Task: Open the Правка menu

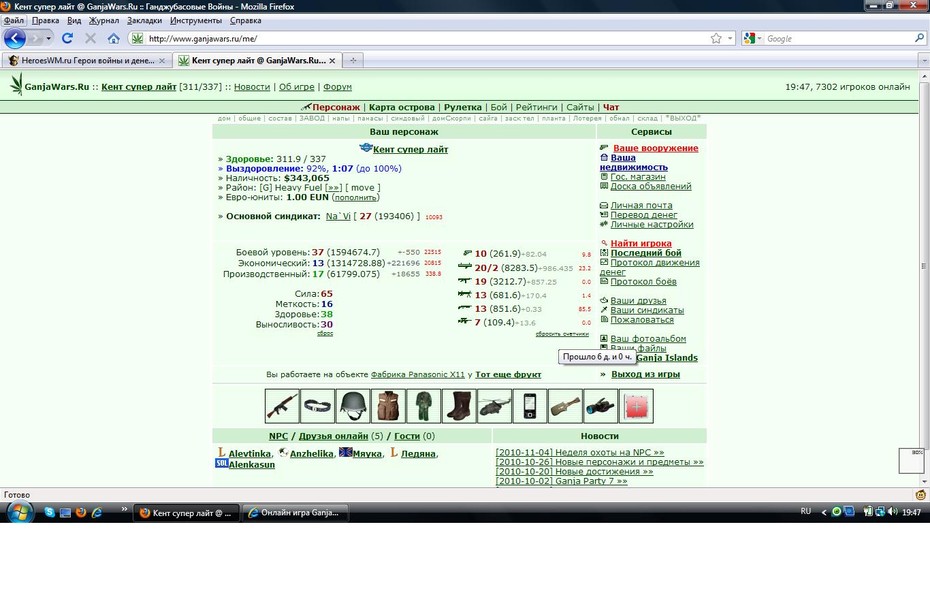Action: [x=45, y=20]
